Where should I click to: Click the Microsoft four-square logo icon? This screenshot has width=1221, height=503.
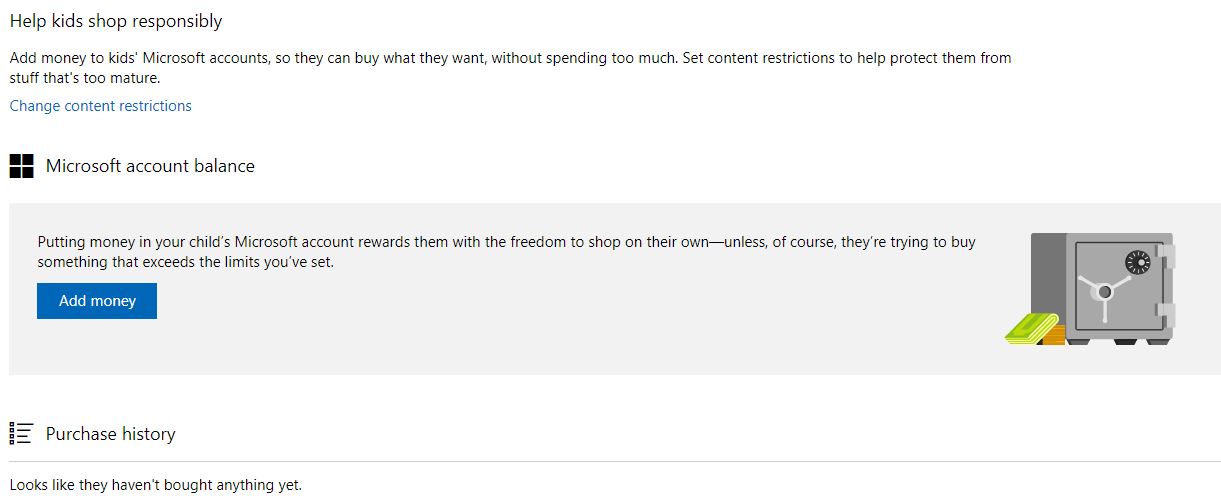point(22,166)
